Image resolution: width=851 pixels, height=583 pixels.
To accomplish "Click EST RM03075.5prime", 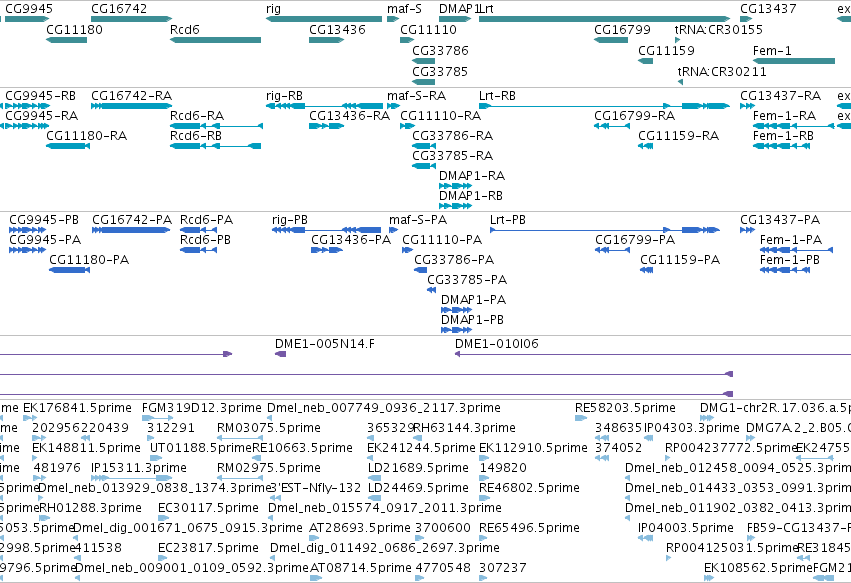I will click(240, 438).
